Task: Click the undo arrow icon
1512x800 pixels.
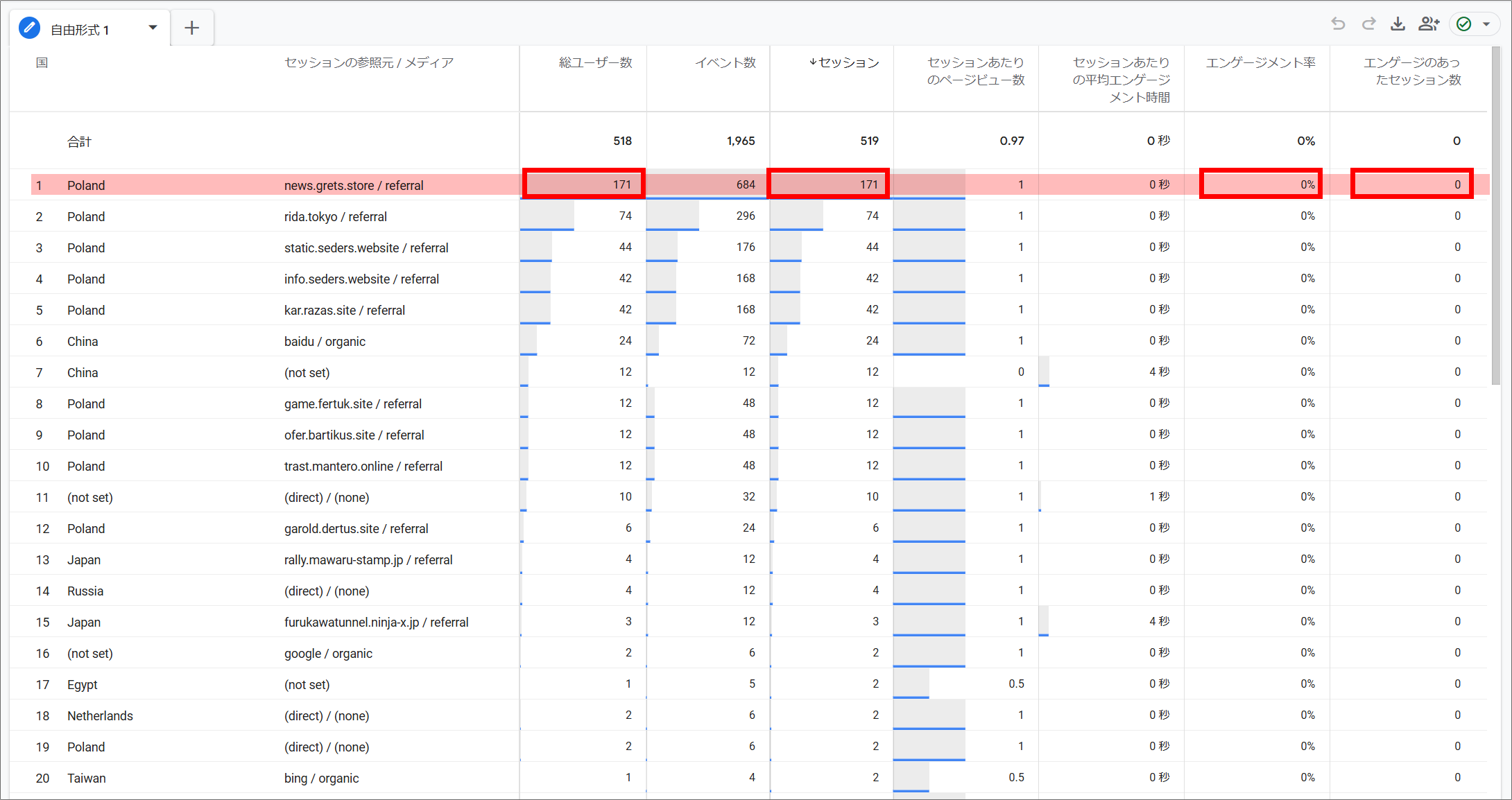Action: click(1338, 24)
